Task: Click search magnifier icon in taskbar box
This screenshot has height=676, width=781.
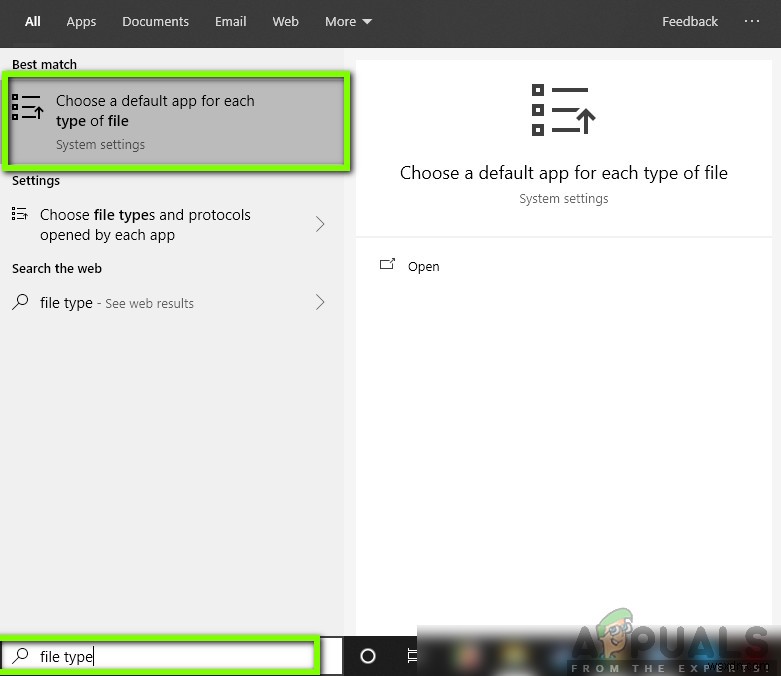Action: pos(20,656)
